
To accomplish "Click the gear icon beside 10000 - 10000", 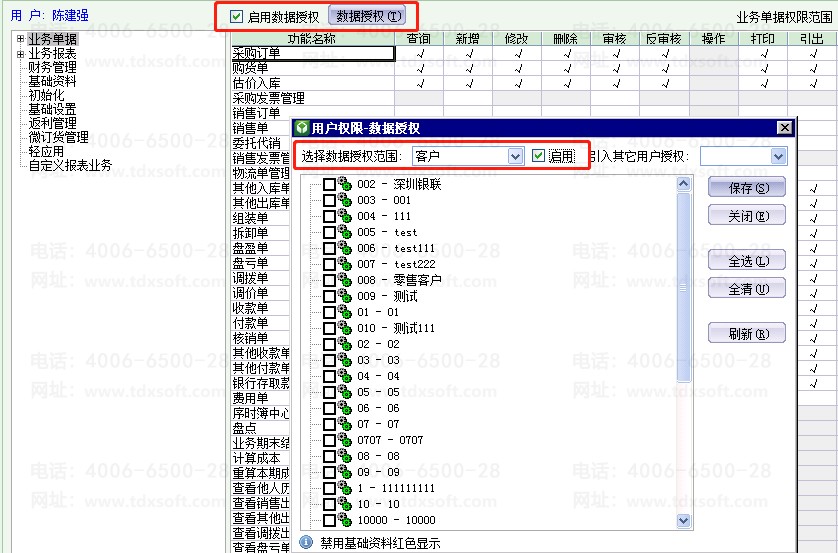I will 345,520.
